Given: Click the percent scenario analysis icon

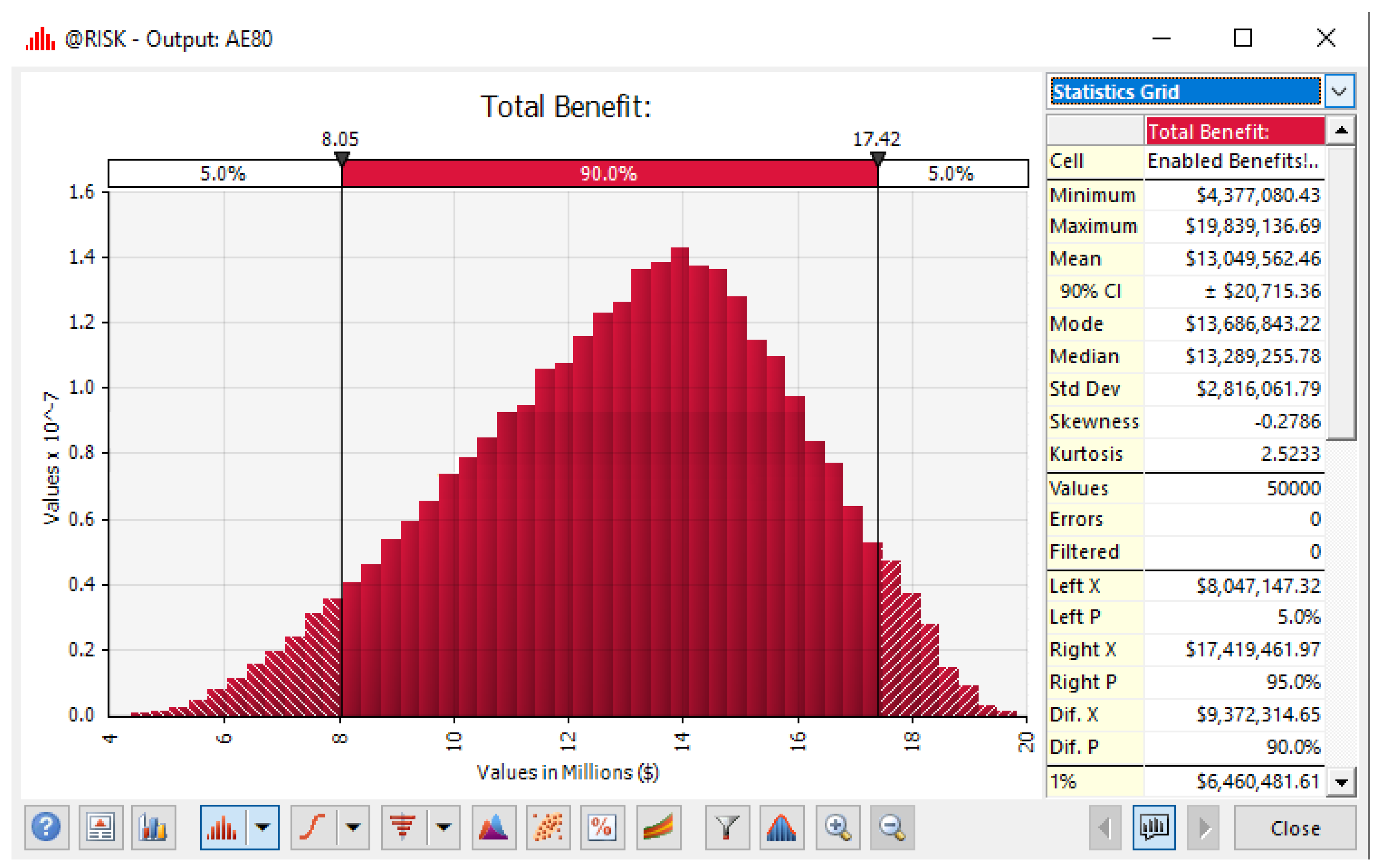Looking at the screenshot, I should tap(602, 827).
